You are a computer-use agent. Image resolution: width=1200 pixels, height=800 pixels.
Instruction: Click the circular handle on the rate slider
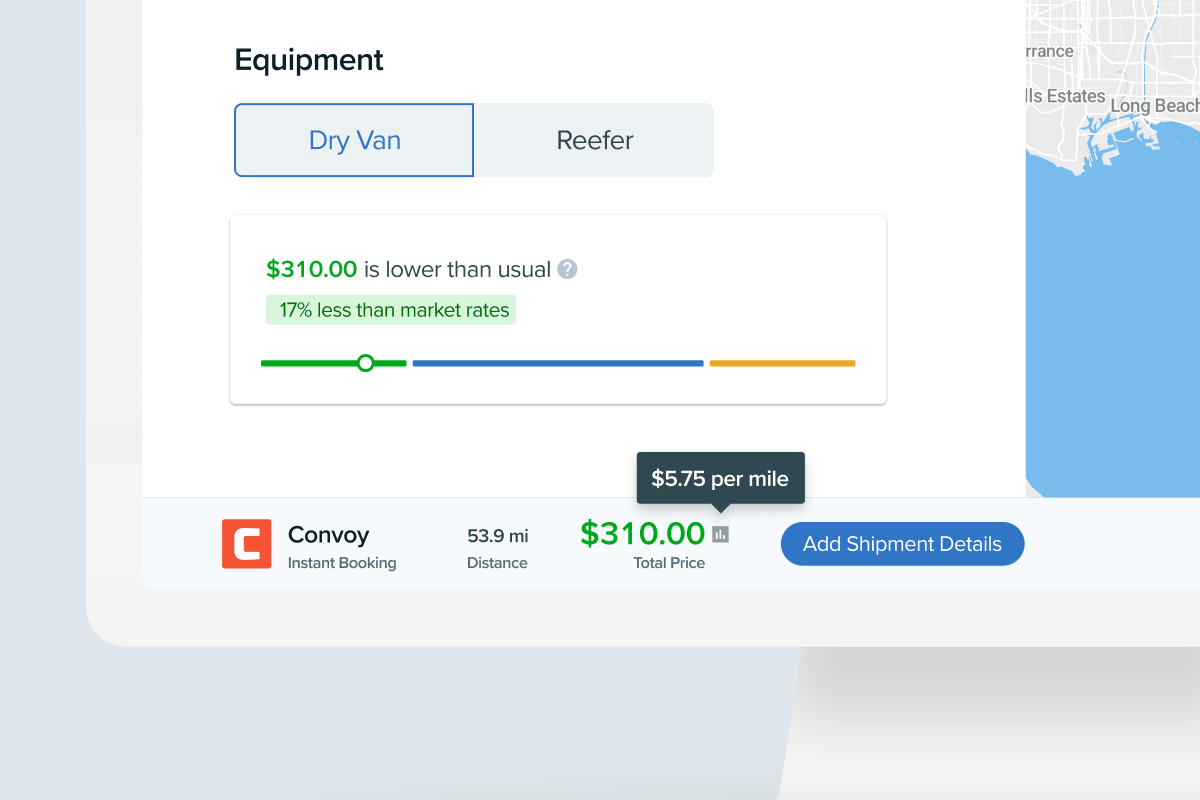(365, 363)
